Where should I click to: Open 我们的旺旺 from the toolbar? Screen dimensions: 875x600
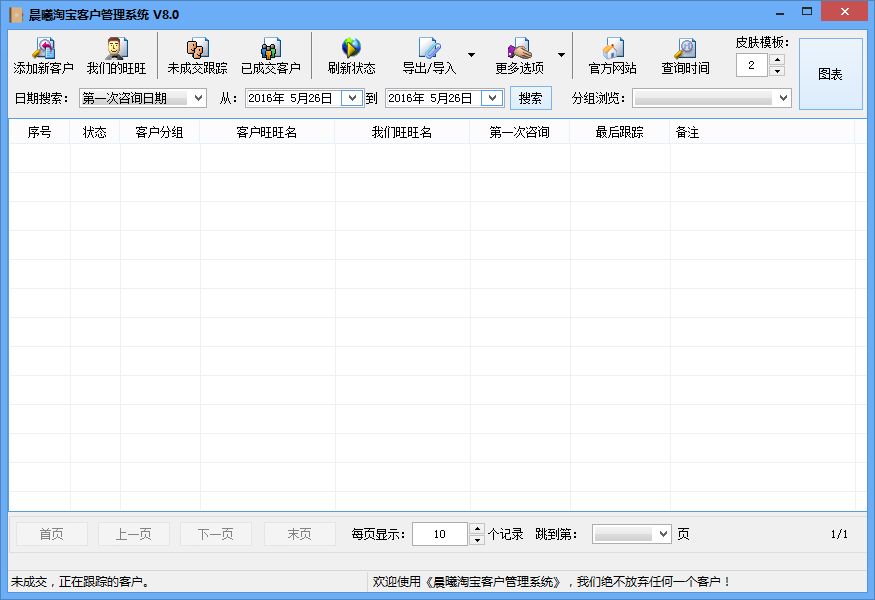pyautogui.click(x=119, y=55)
